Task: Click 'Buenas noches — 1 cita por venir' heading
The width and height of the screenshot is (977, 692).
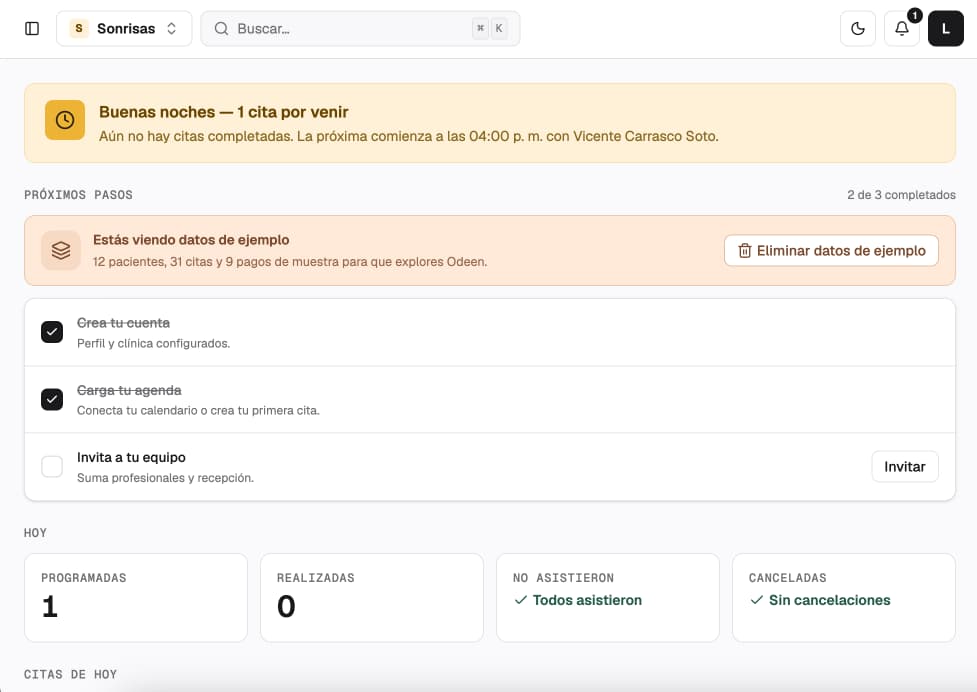Action: (224, 112)
